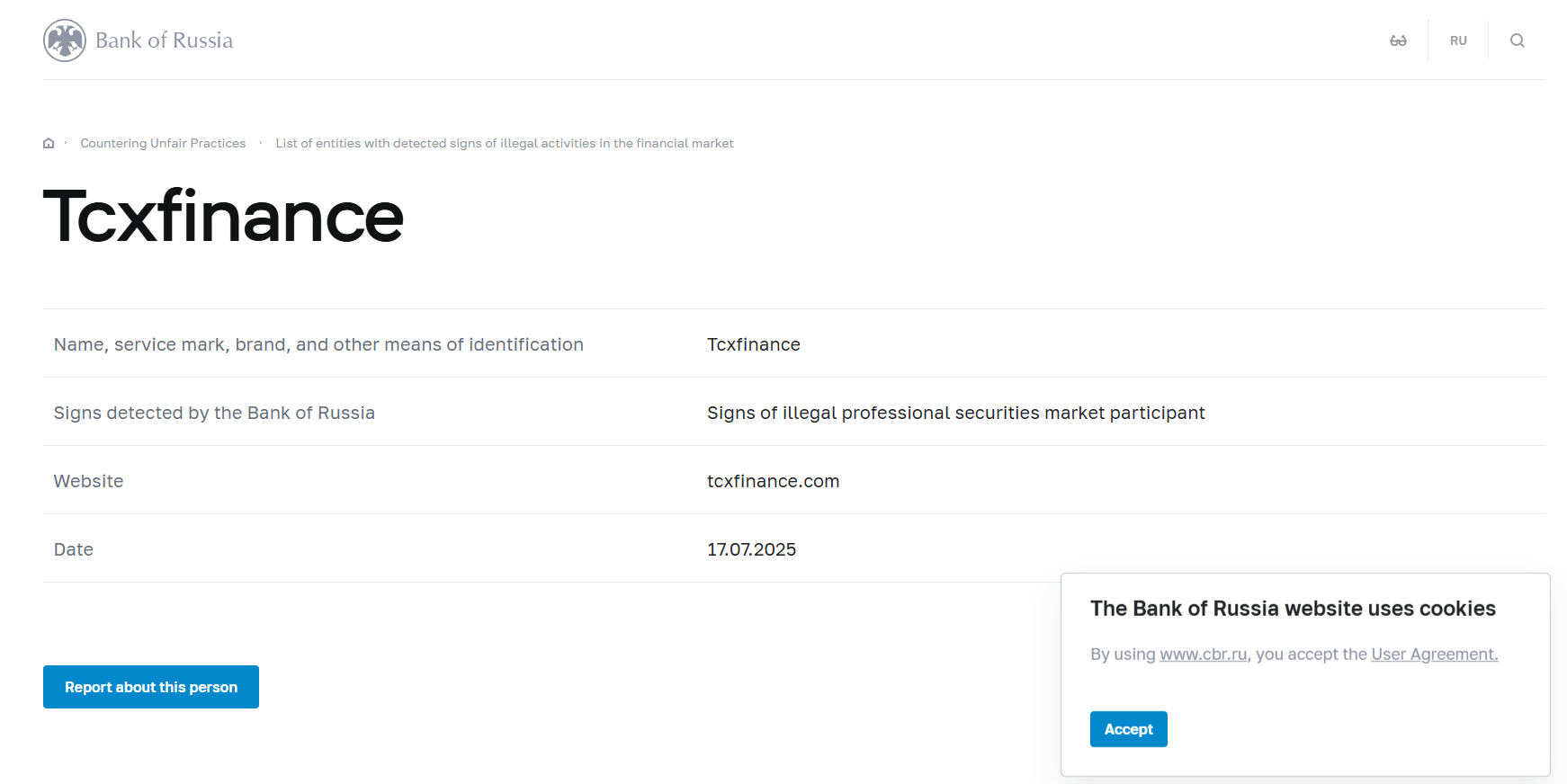Open the illegal activities list breadcrumb

click(x=504, y=144)
